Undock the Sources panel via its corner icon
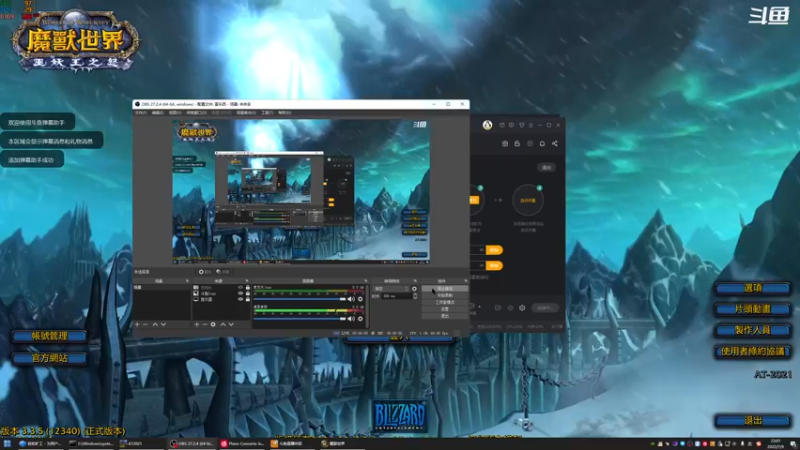 tap(246, 281)
